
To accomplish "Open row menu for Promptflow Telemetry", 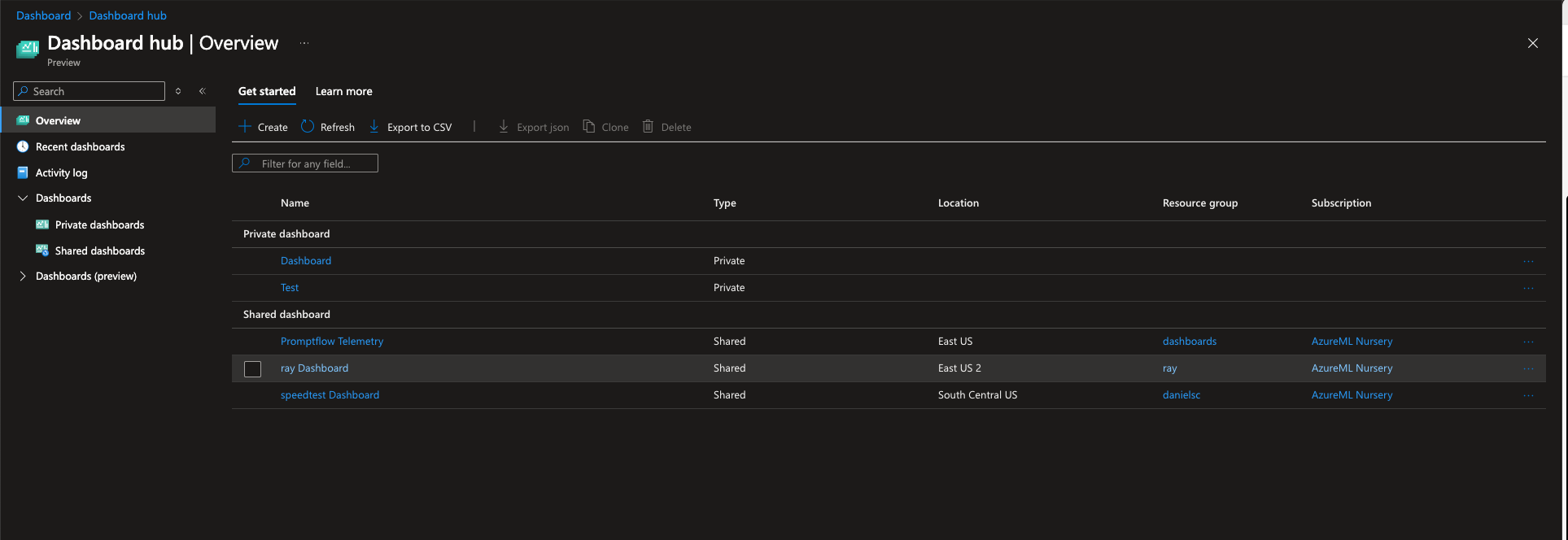I will [1528, 342].
